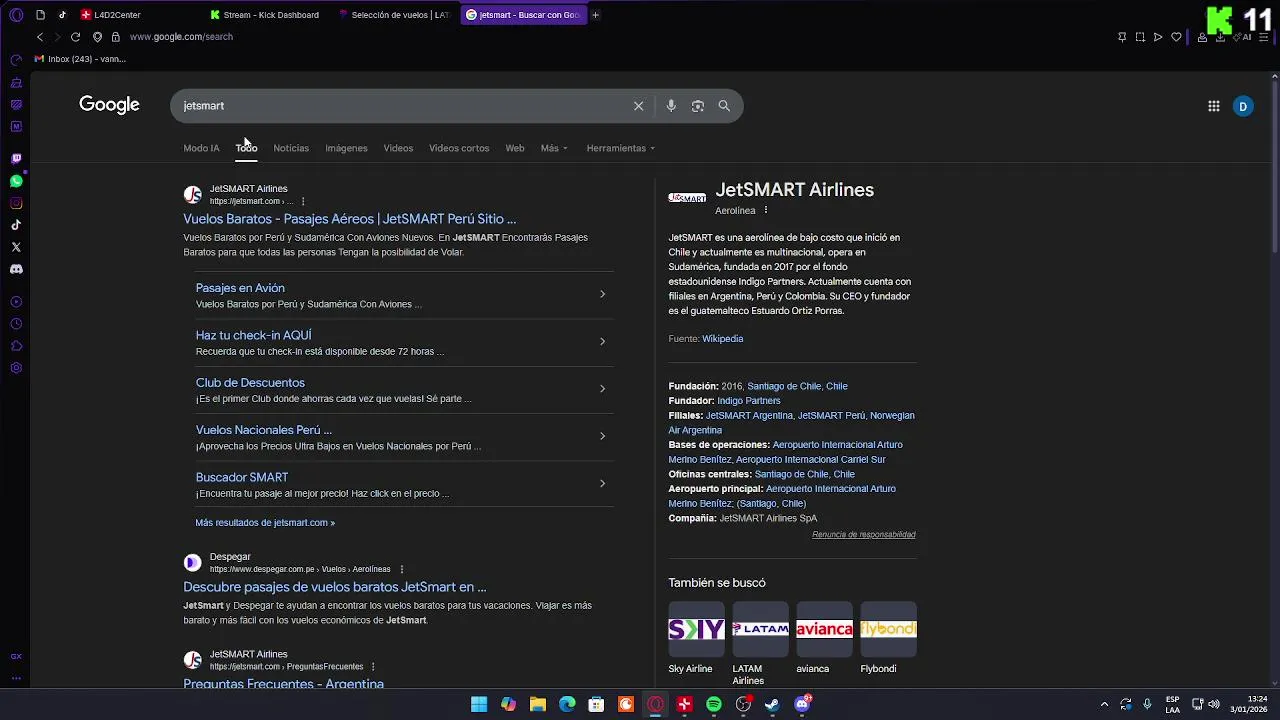Expand the Más search filter dropdown
This screenshot has width=1280, height=720.
tap(554, 148)
